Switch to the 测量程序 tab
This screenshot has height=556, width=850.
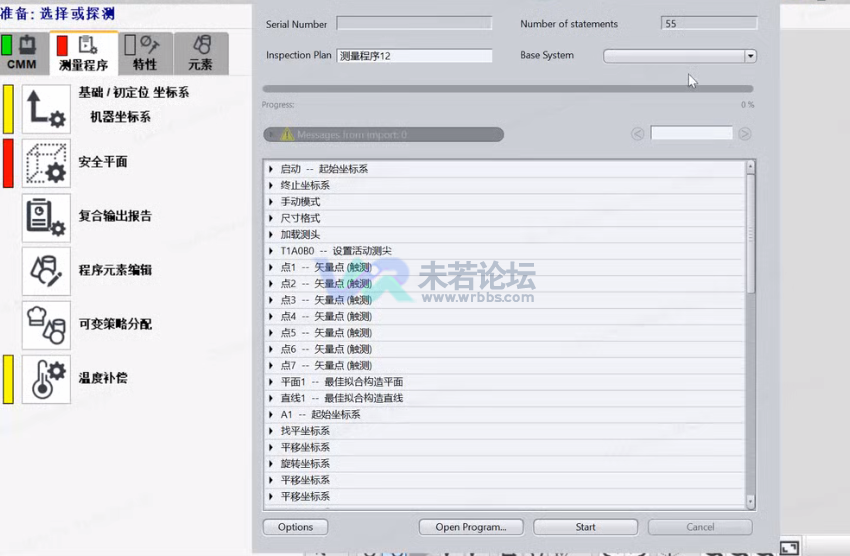click(83, 53)
